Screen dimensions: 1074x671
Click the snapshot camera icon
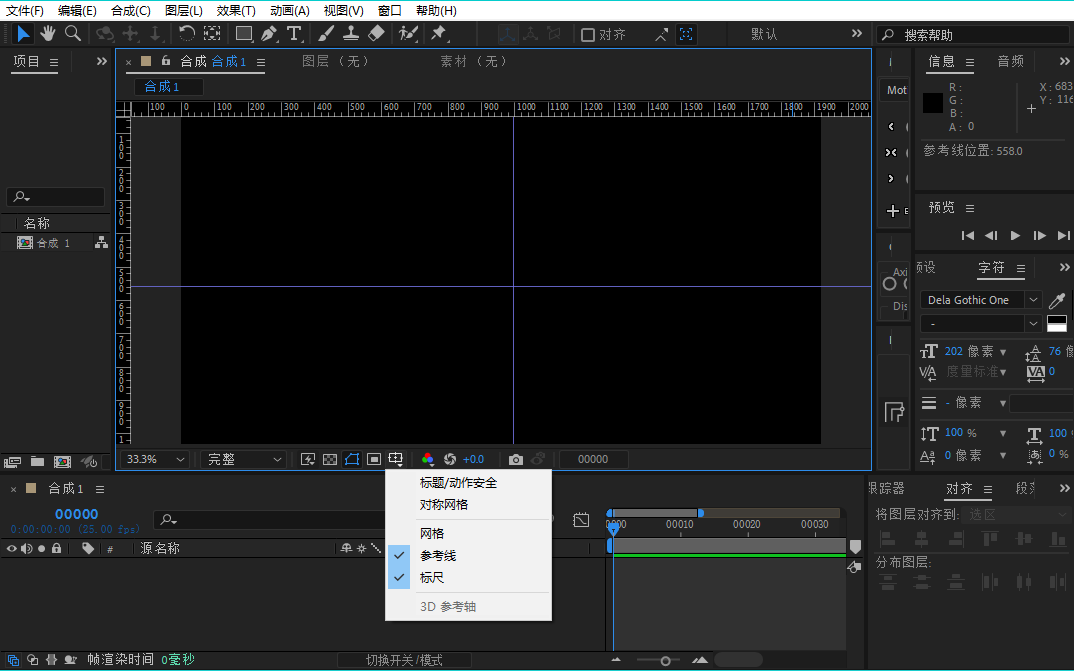515,459
